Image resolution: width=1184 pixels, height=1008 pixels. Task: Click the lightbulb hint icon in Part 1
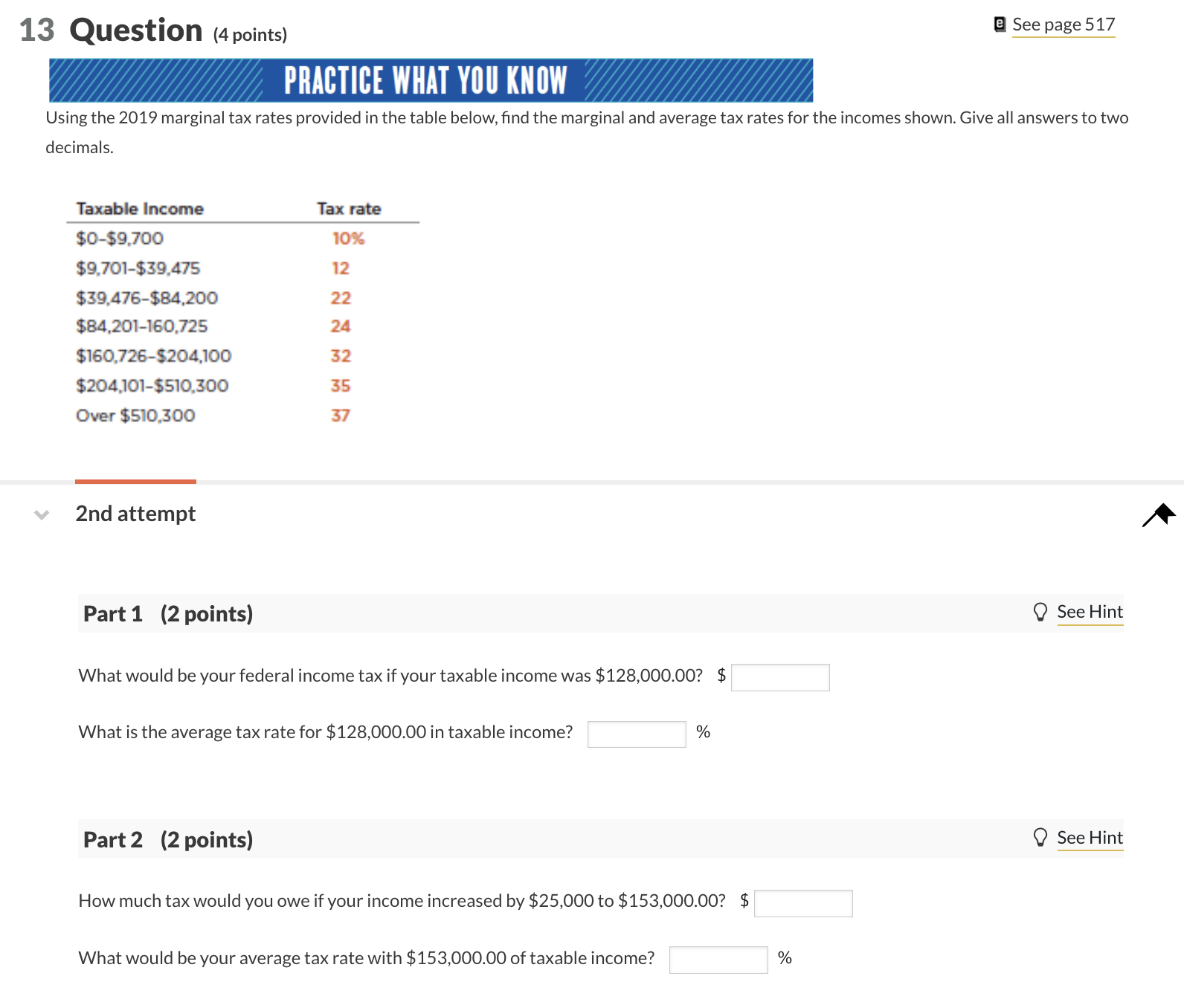coord(1040,612)
